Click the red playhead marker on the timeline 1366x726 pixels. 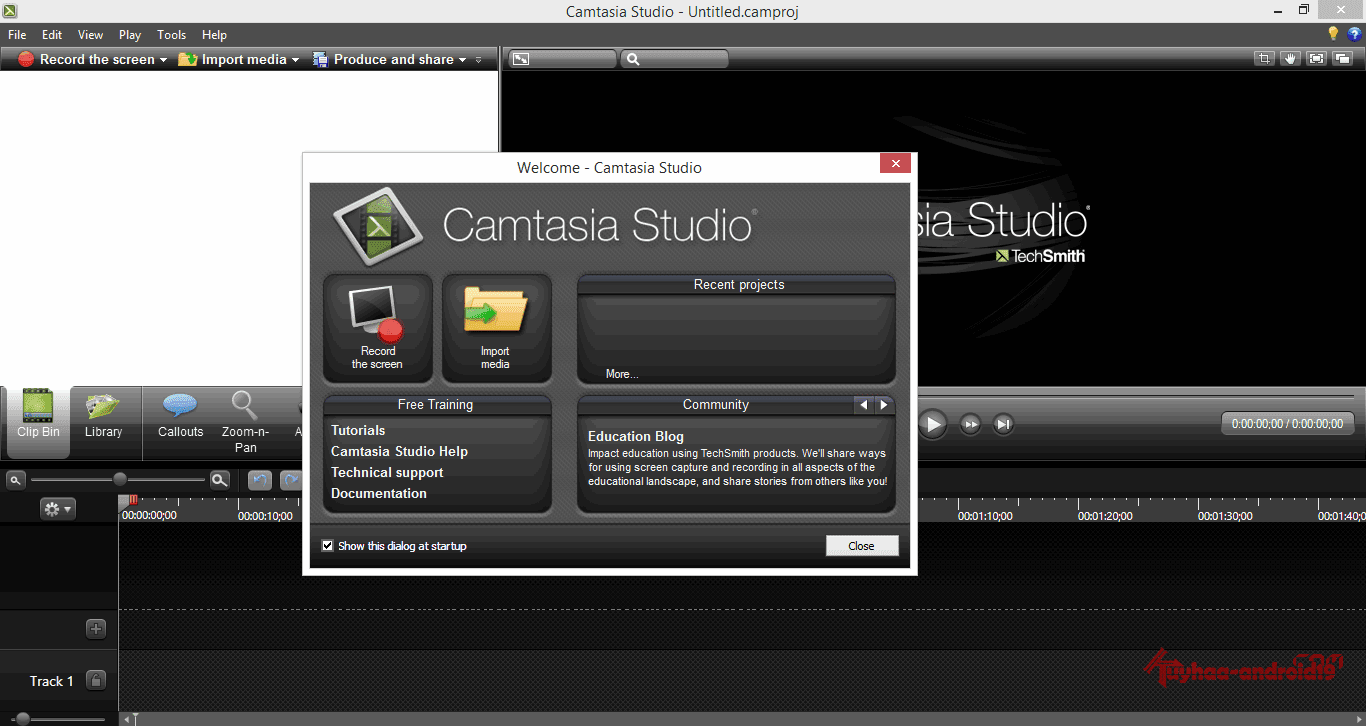click(132, 500)
